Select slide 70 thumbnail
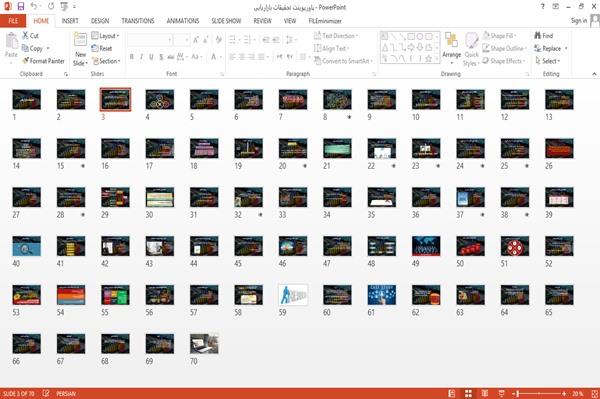 pos(204,344)
